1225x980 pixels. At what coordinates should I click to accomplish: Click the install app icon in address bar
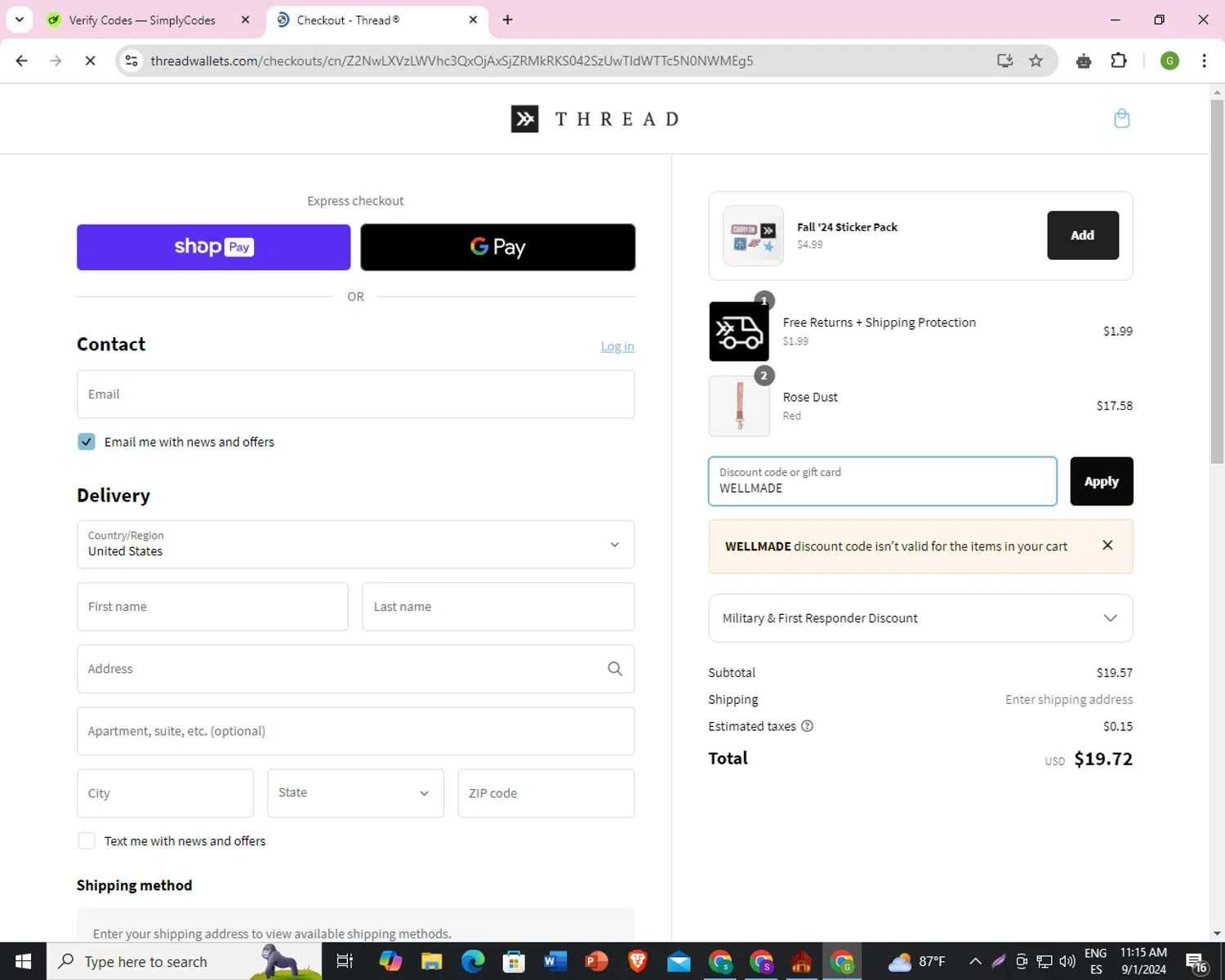click(1004, 60)
